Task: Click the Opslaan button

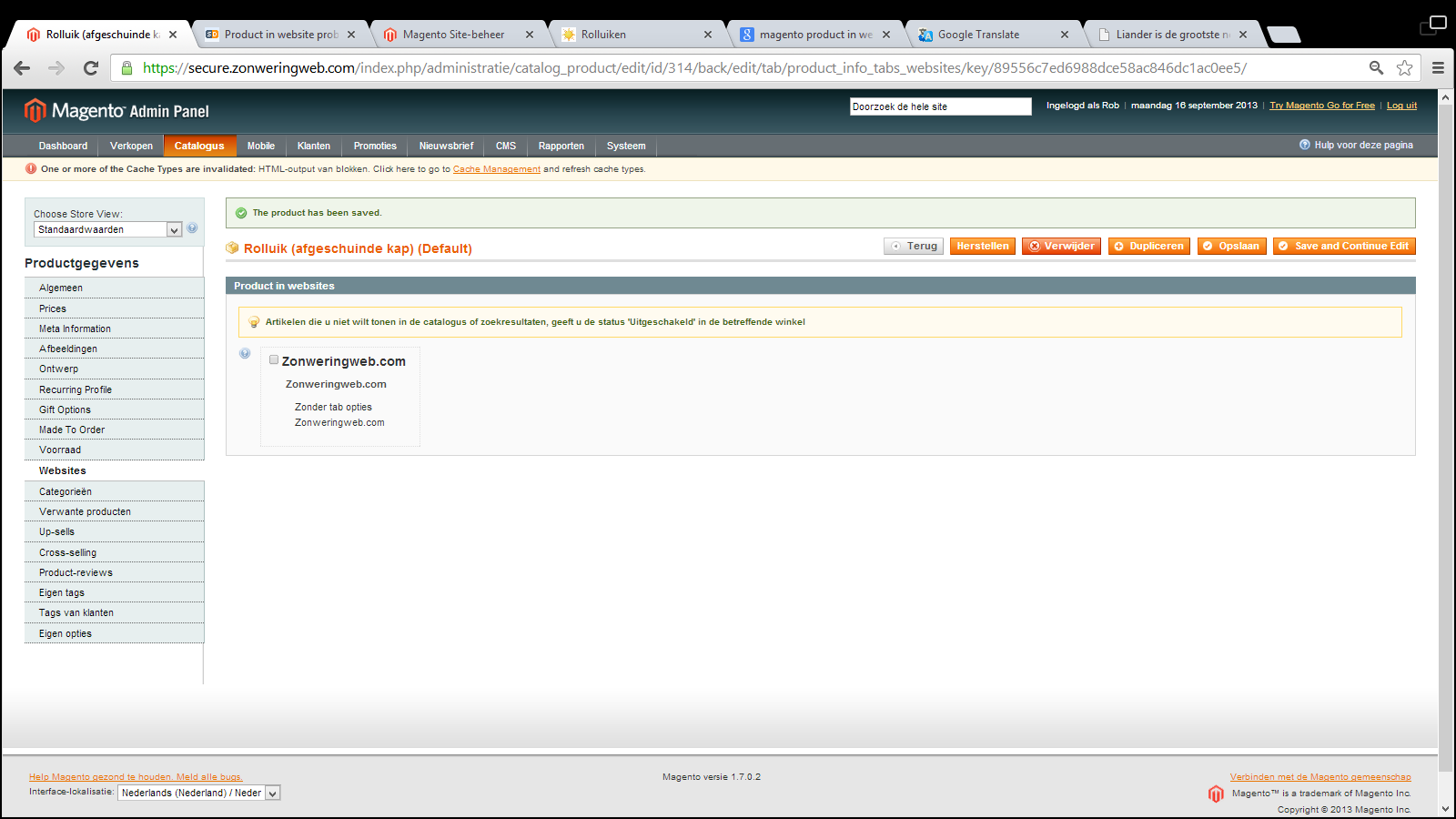Action: click(1232, 246)
